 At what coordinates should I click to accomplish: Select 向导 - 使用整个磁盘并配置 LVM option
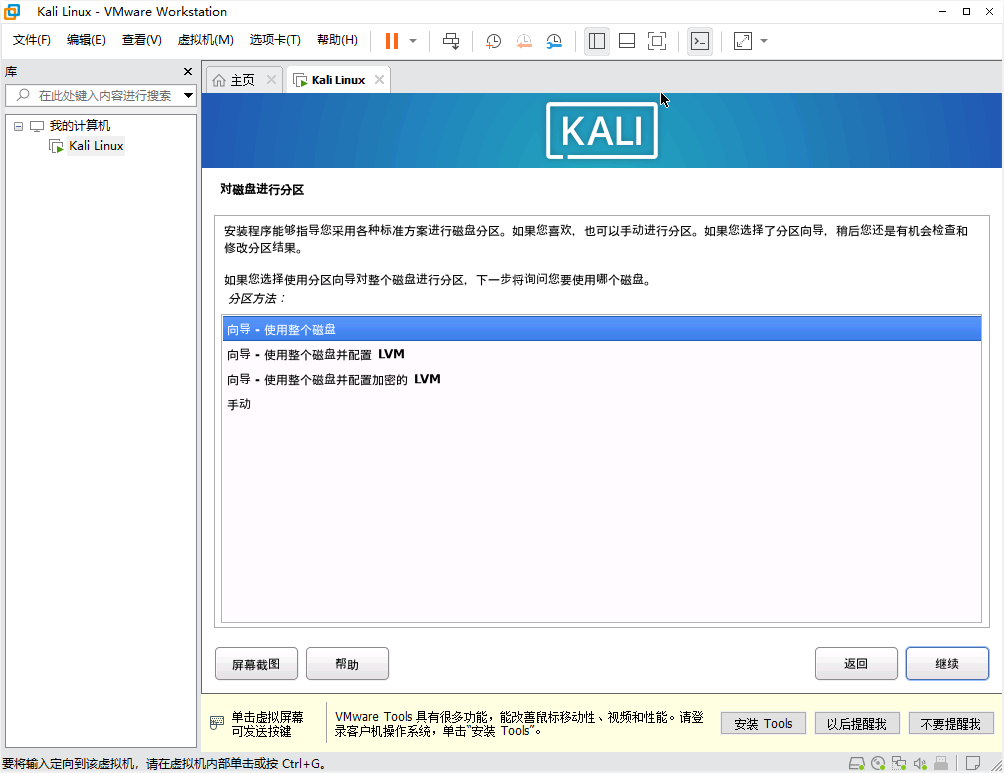coord(601,354)
